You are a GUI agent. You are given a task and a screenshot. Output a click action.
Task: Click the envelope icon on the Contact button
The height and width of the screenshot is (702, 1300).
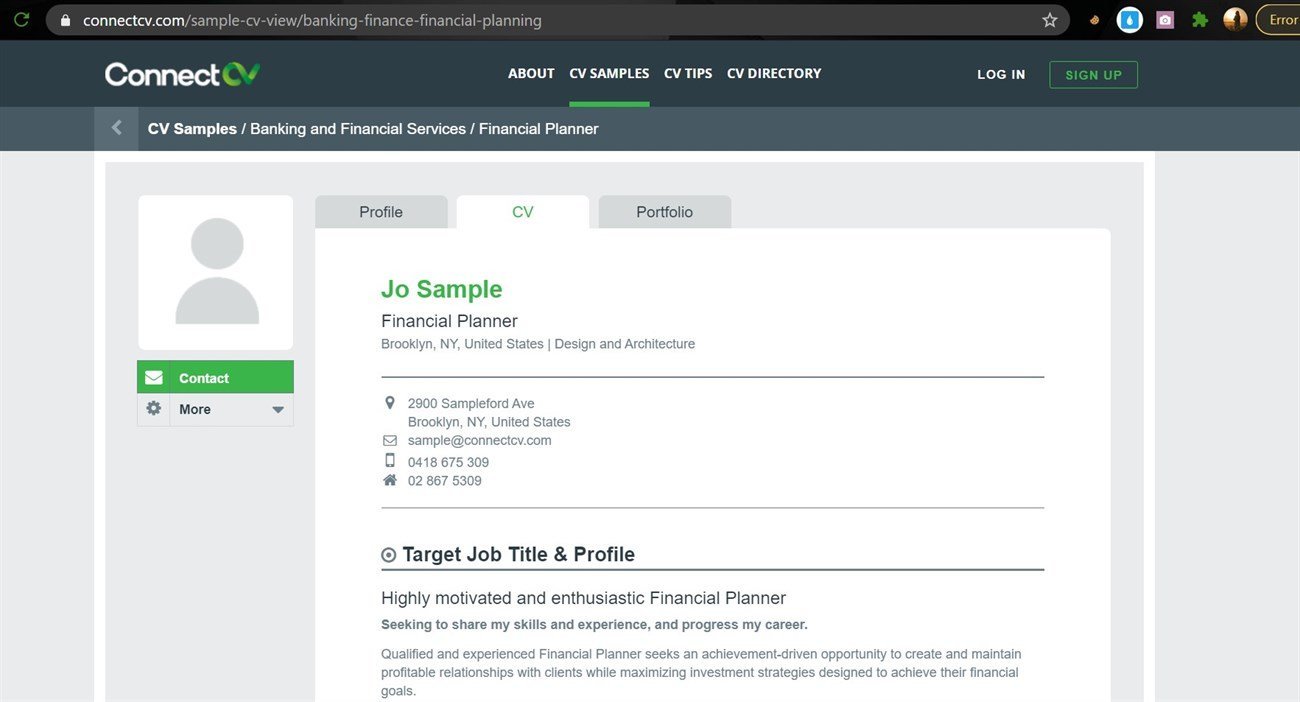(x=153, y=377)
